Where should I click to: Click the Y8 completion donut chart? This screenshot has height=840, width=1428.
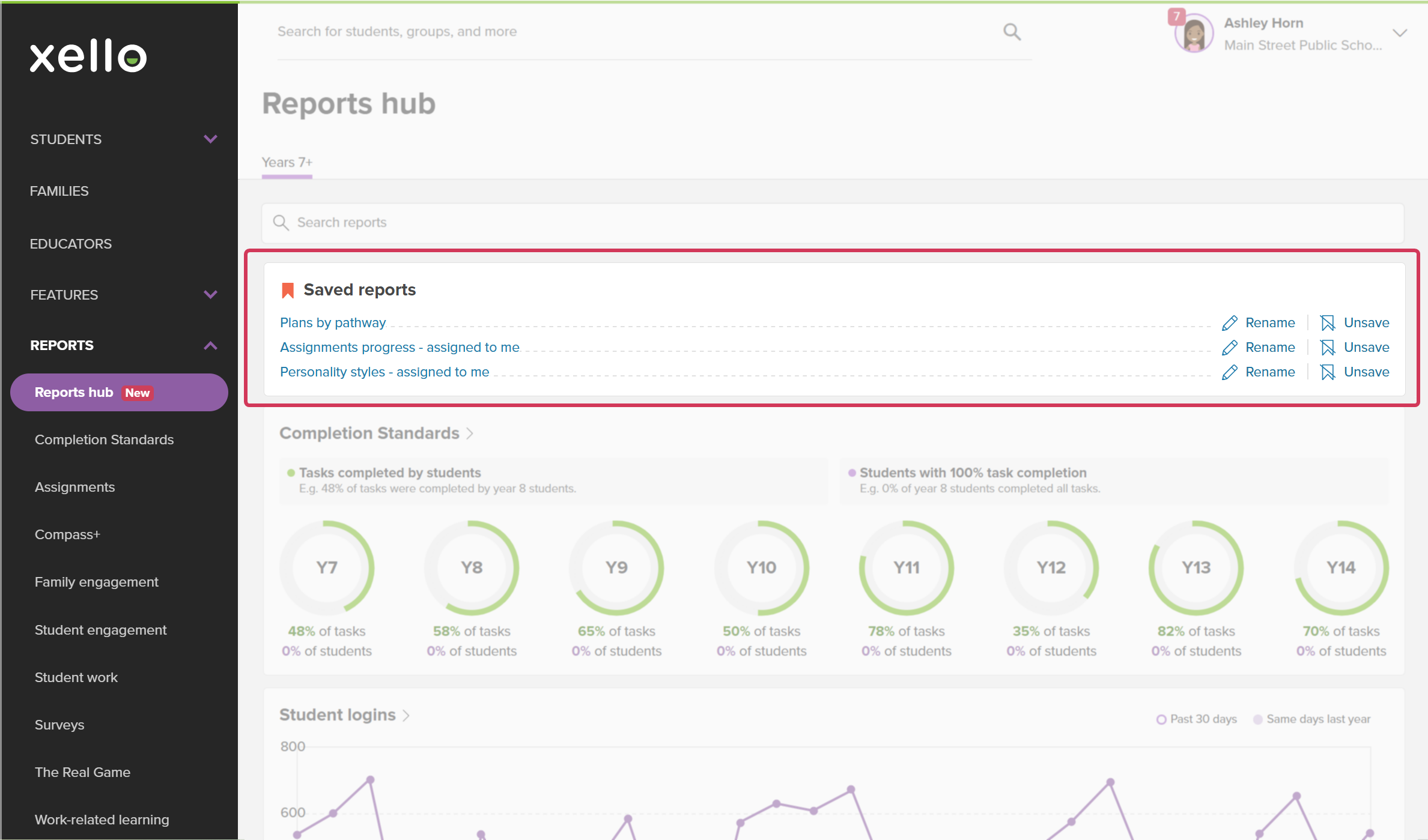click(x=472, y=568)
